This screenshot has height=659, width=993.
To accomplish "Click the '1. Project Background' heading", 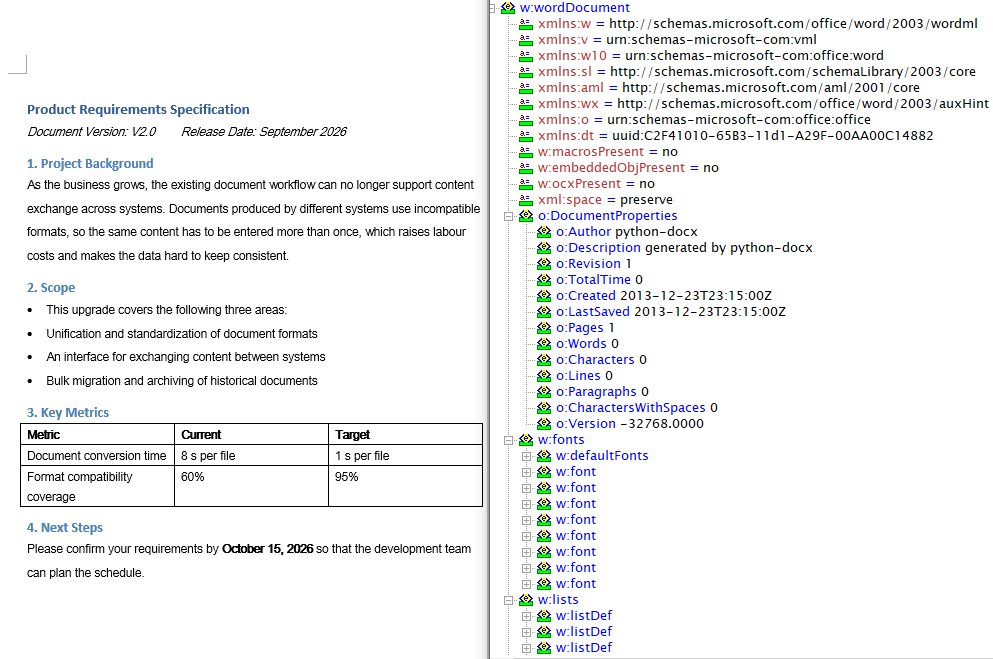I will tap(90, 163).
